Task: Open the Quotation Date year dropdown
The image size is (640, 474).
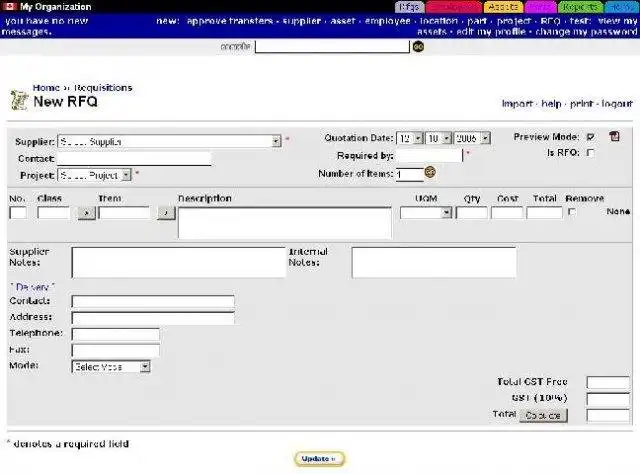Action: (x=472, y=138)
